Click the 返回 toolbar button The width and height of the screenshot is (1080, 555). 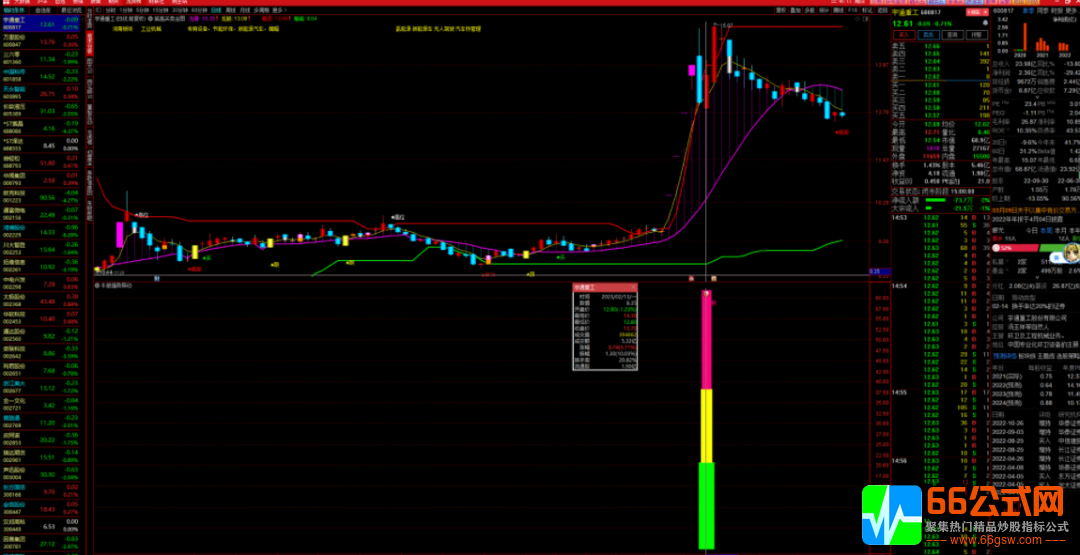click(882, 10)
